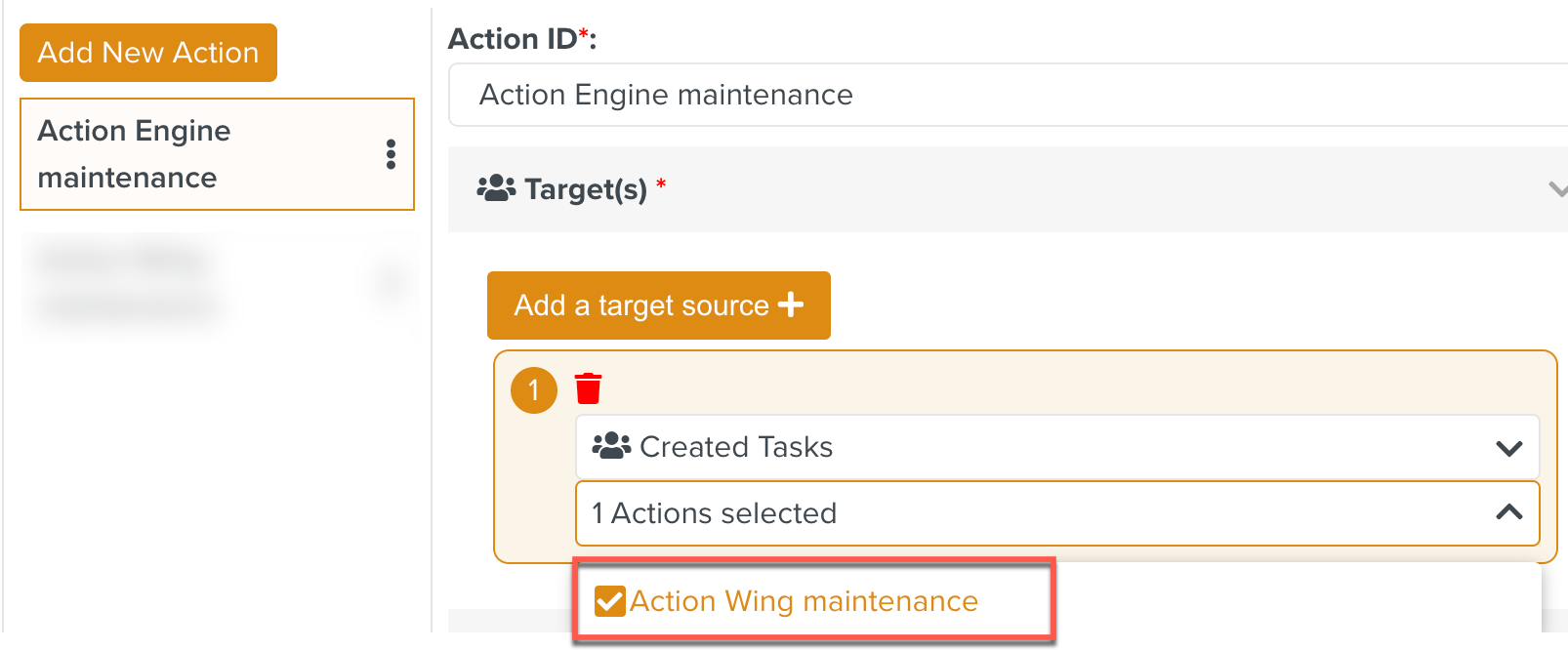1568x650 pixels.
Task: Click the numbered badge 1 on target source
Action: pos(533,388)
